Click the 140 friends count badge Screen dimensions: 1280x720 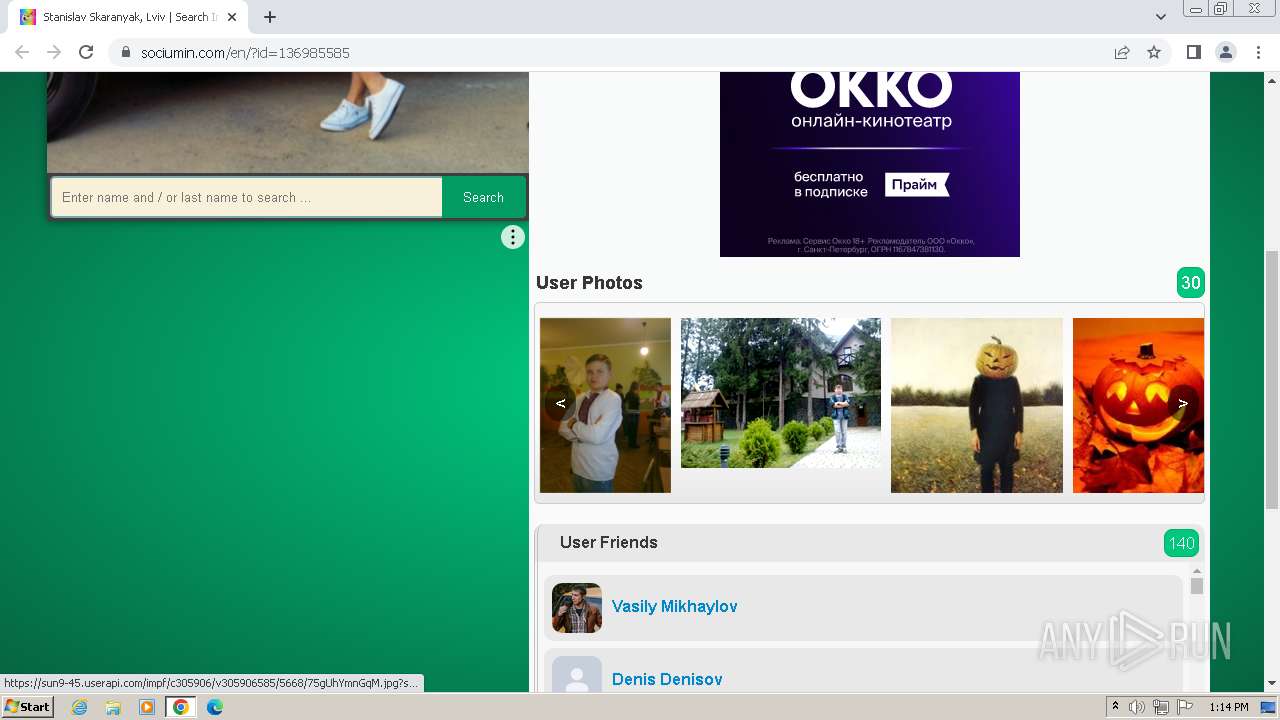1182,543
